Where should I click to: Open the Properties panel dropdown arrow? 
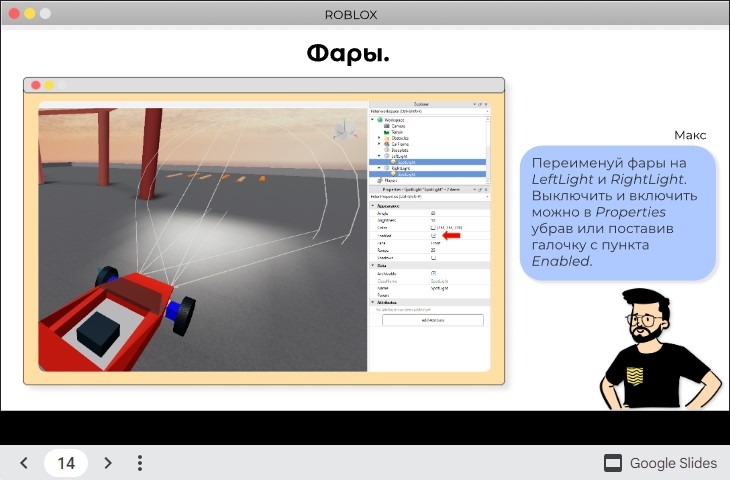474,189
